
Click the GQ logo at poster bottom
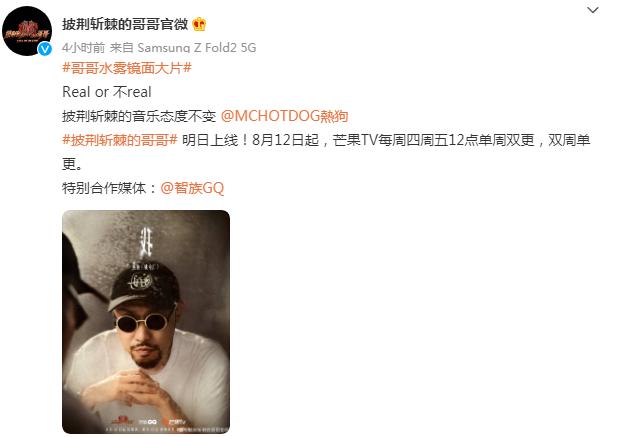148,422
